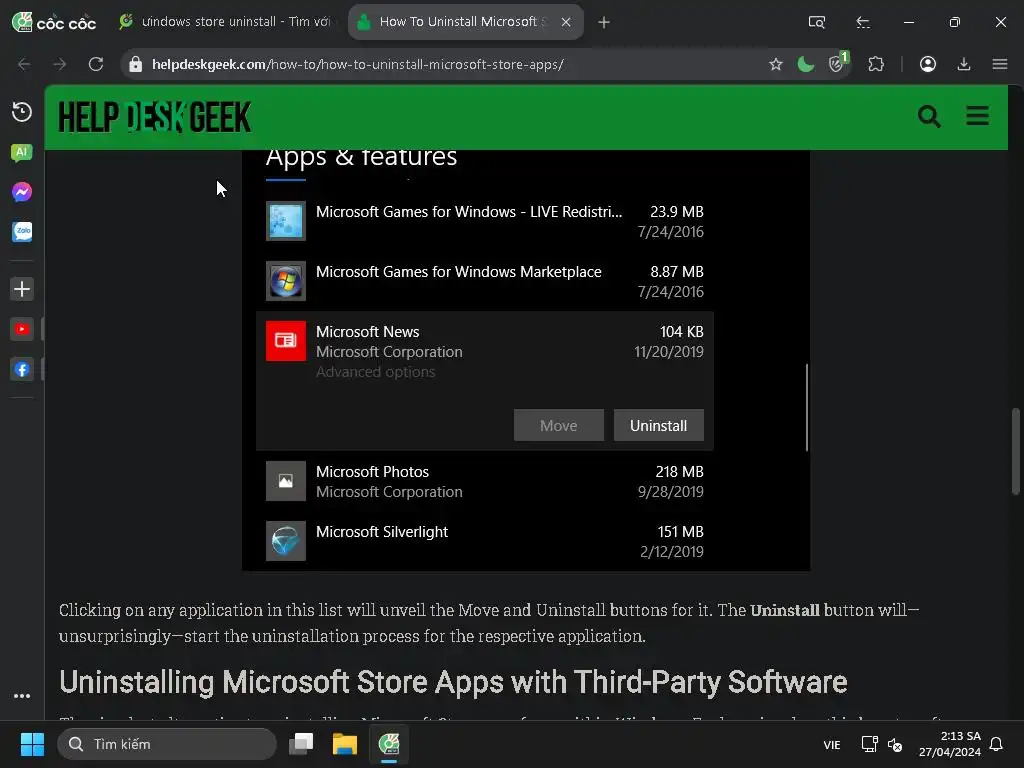Click the heading Uninstalling Microsoft Store Apps
1024x768 pixels.
coord(453,682)
